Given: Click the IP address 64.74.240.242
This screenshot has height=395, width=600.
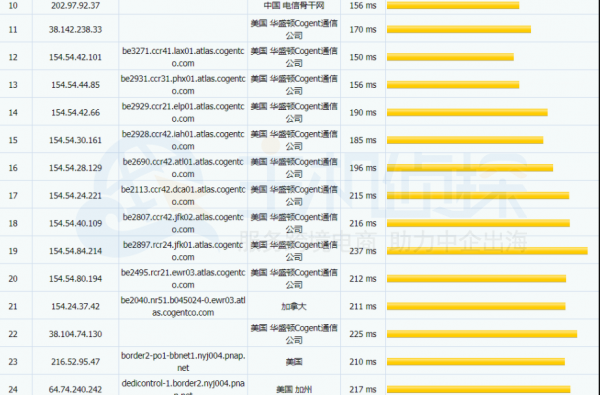Looking at the screenshot, I should click(75, 389).
